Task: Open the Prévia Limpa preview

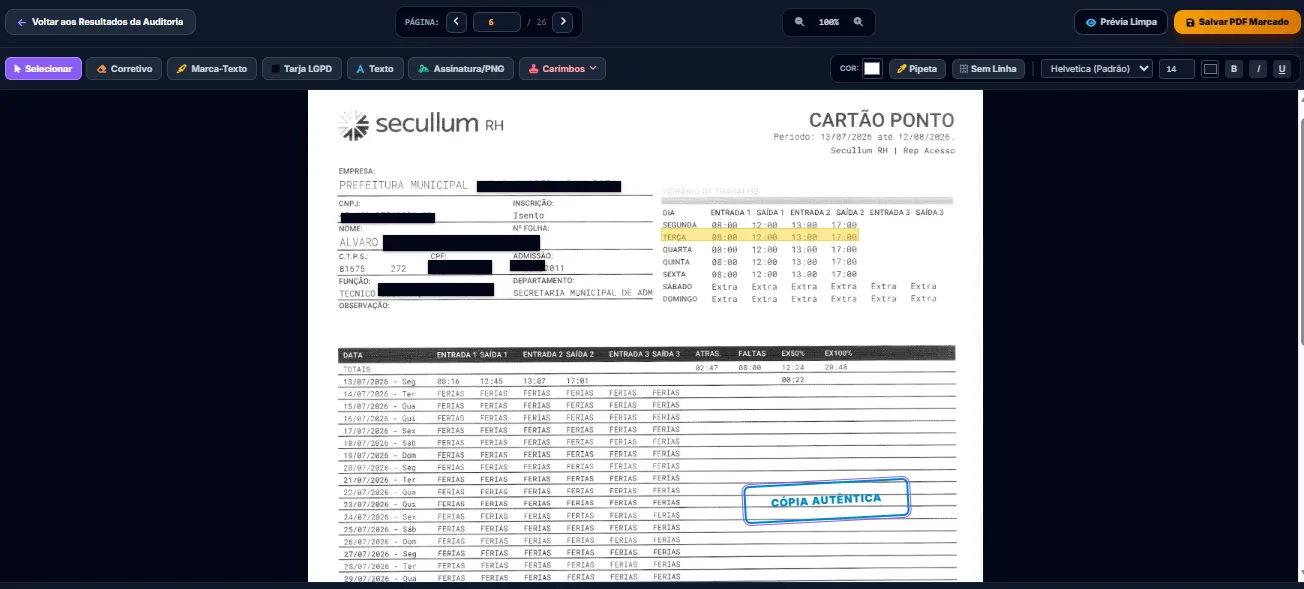Action: (x=1120, y=21)
